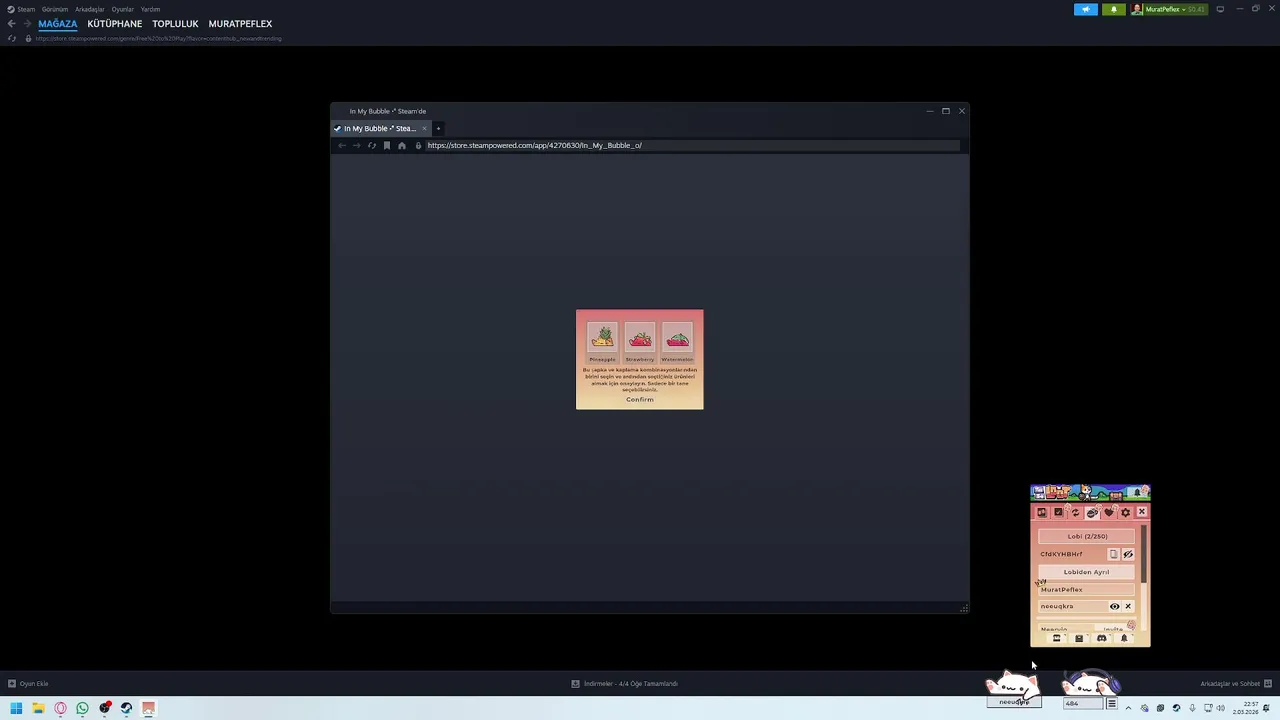Click the Lobiden Ayrıl button
This screenshot has height=720, width=1280.
click(1086, 572)
